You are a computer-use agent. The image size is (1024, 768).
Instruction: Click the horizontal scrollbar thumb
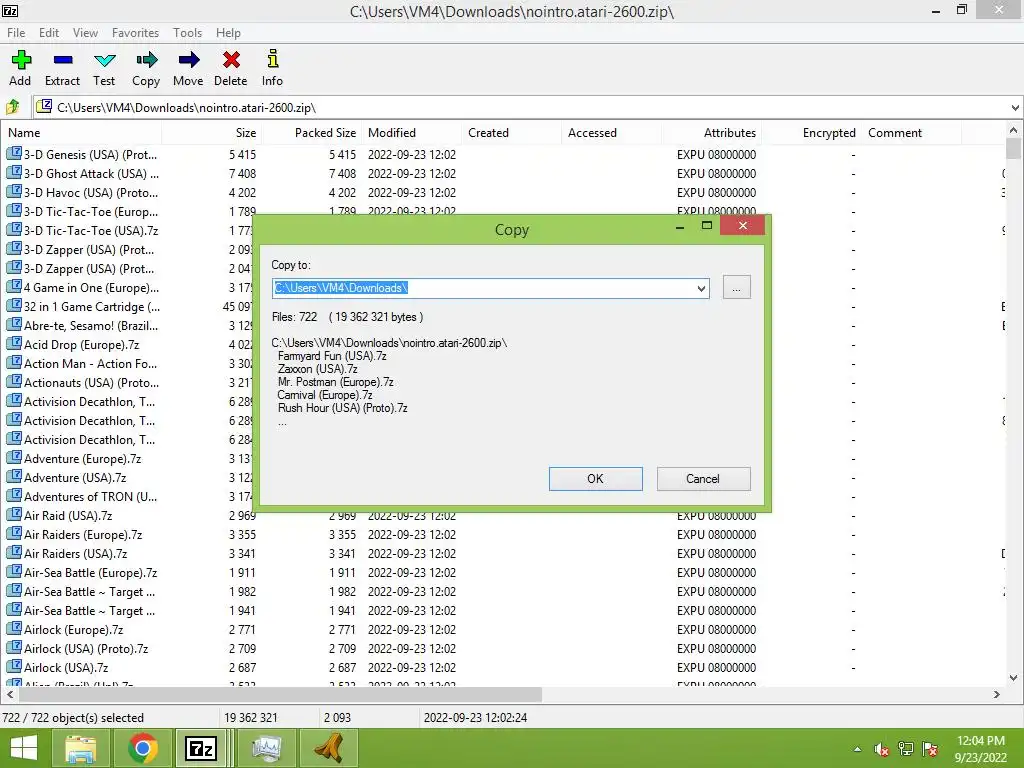coord(279,694)
